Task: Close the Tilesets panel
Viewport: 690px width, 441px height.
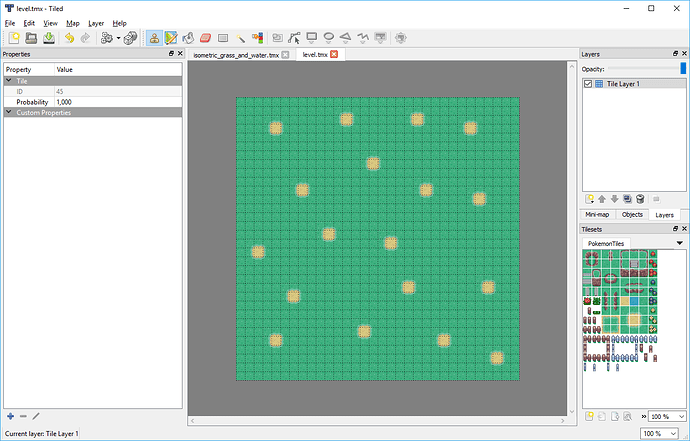Action: (x=684, y=229)
